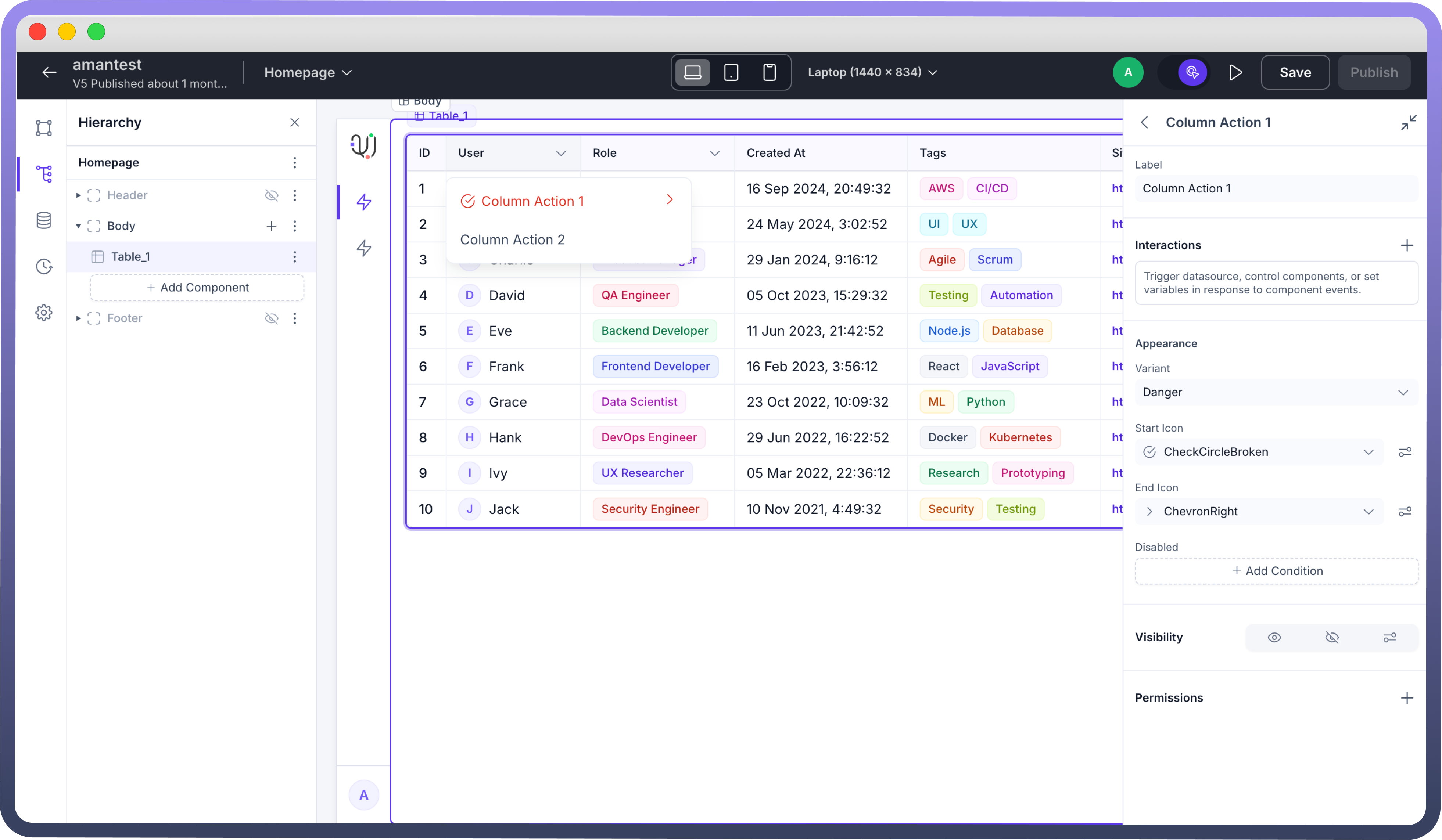Switch to mobile device view
1442x840 pixels.
pos(769,73)
